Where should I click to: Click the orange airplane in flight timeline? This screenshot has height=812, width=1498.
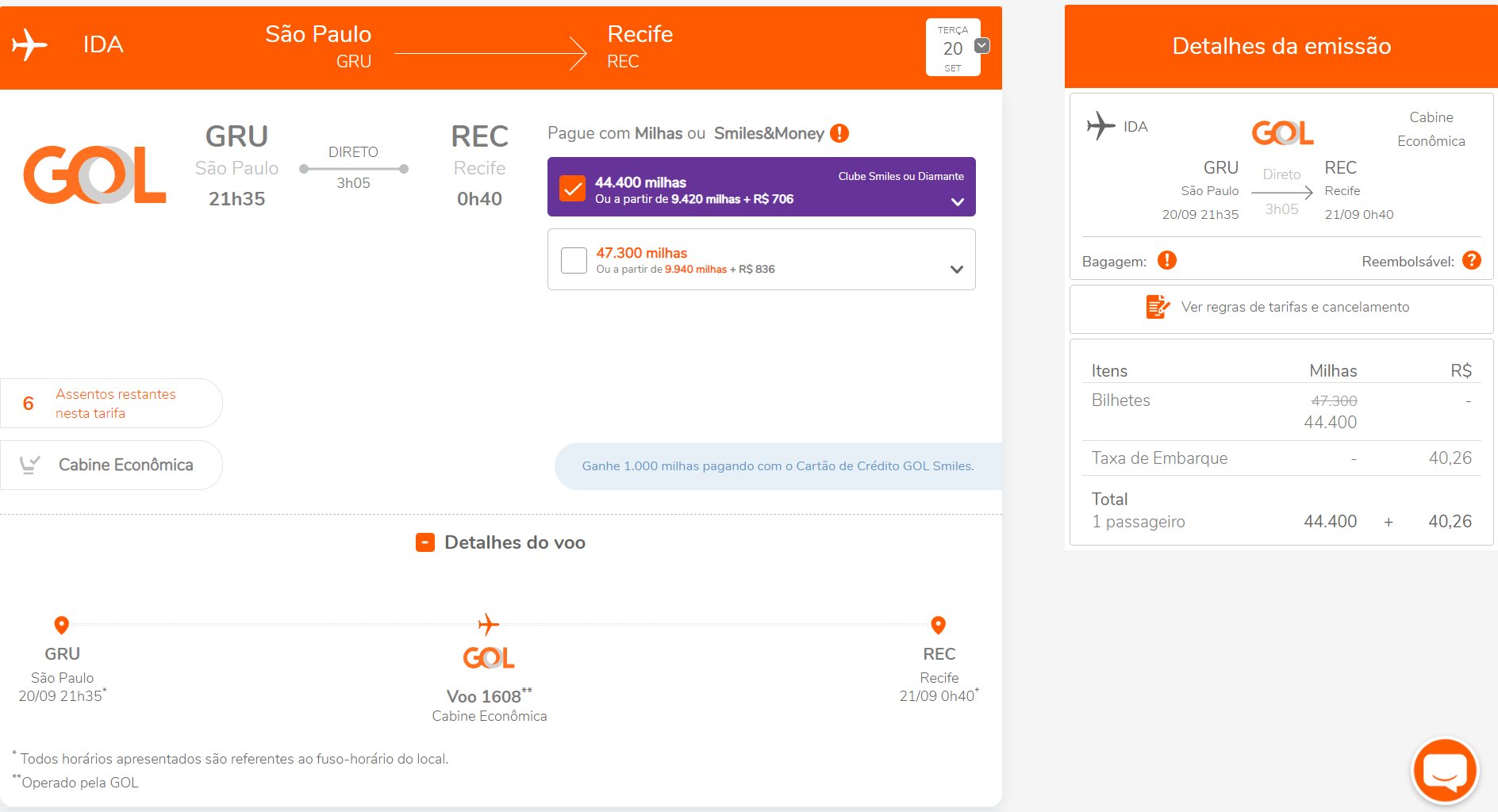pos(489,625)
